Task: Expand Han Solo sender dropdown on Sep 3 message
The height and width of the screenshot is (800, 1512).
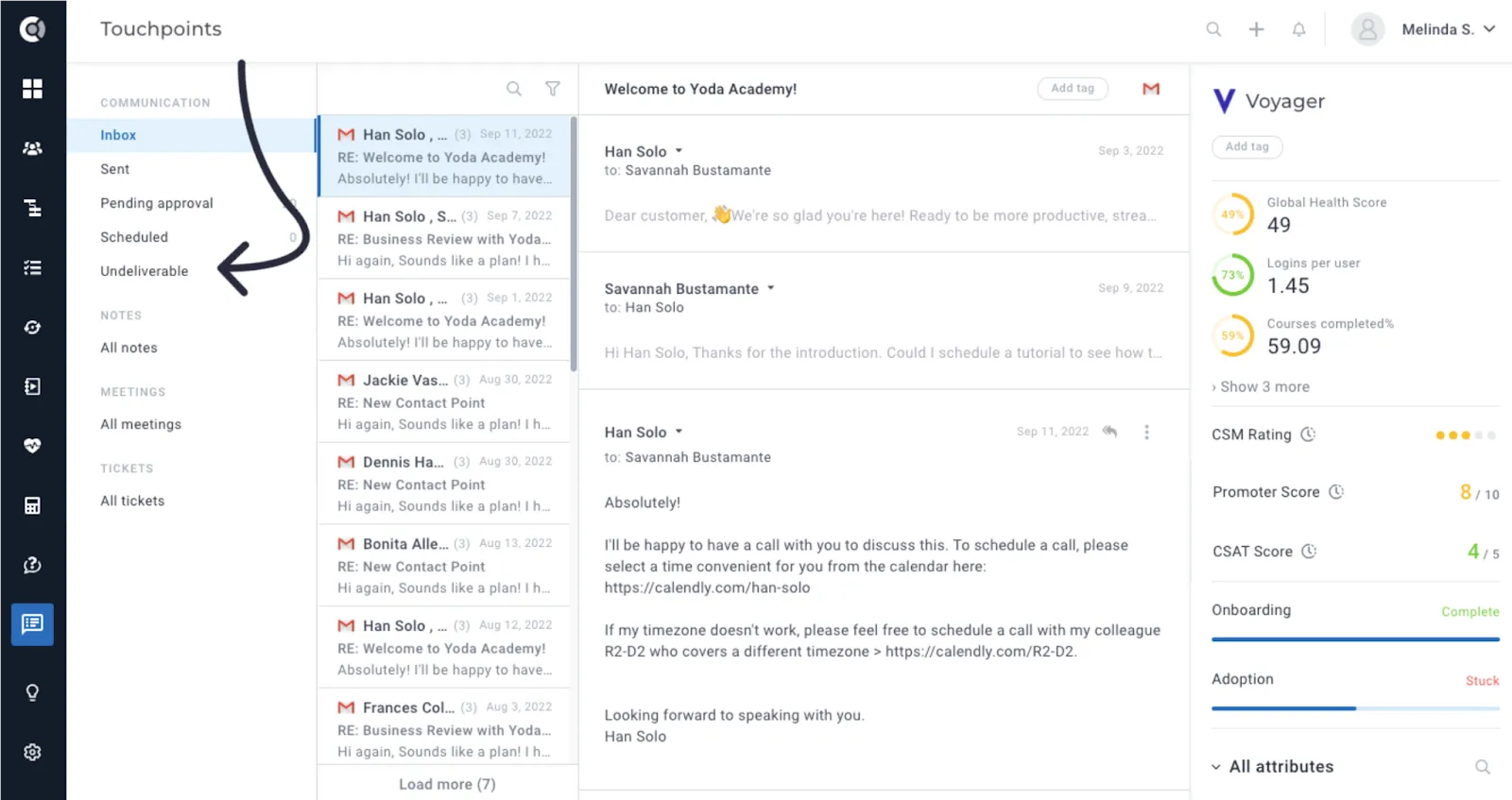Action: (679, 151)
